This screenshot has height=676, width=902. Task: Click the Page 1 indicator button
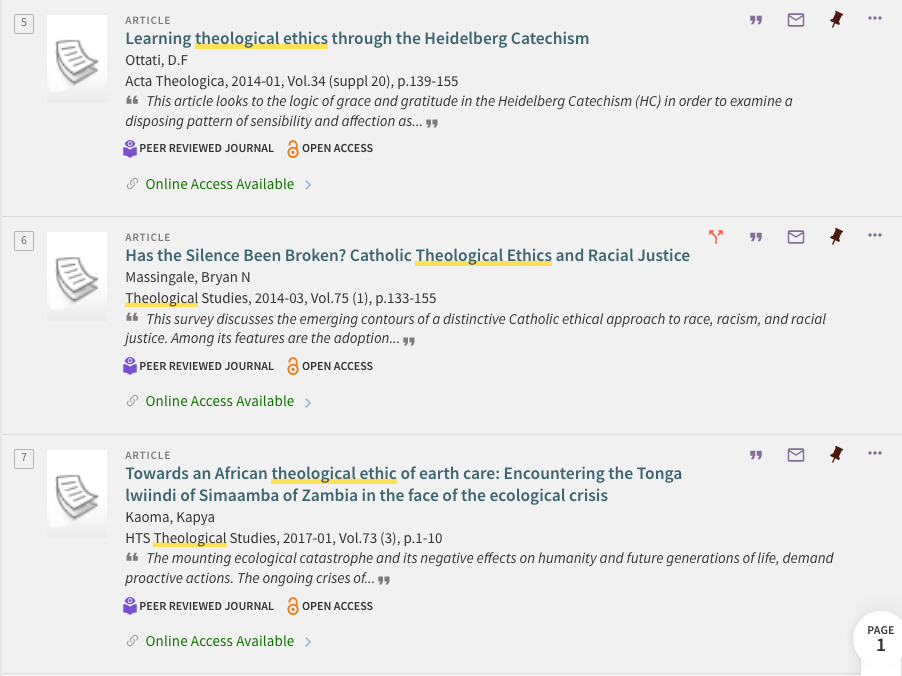pyautogui.click(x=880, y=638)
